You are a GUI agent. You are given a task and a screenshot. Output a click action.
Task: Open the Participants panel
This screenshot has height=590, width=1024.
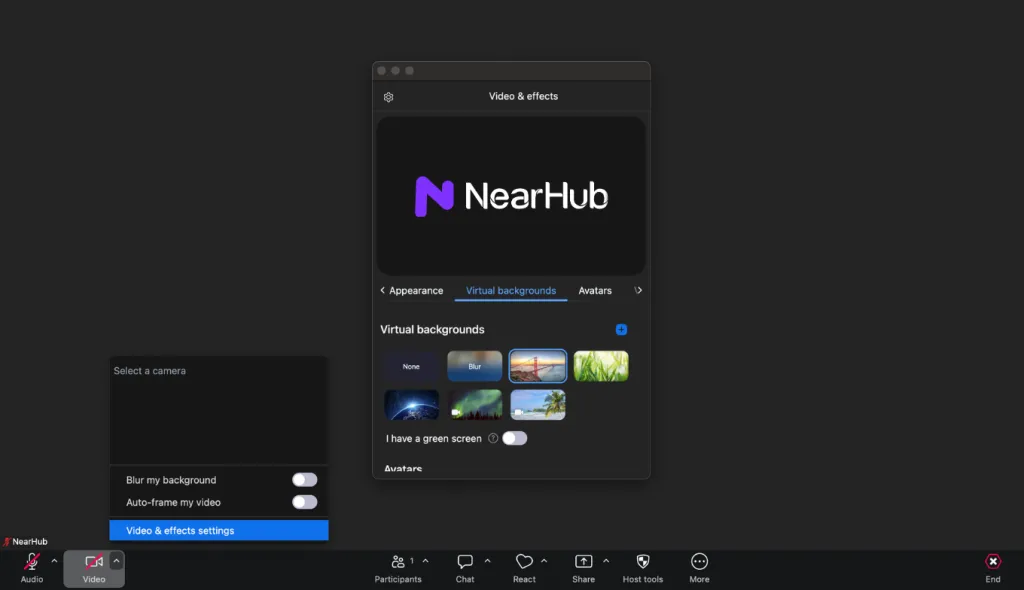tap(398, 568)
